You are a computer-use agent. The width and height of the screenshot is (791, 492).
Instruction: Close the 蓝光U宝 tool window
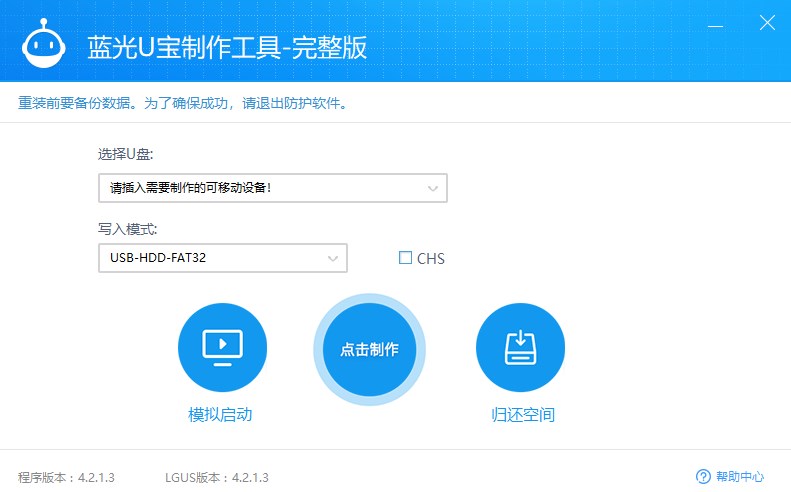tap(766, 25)
